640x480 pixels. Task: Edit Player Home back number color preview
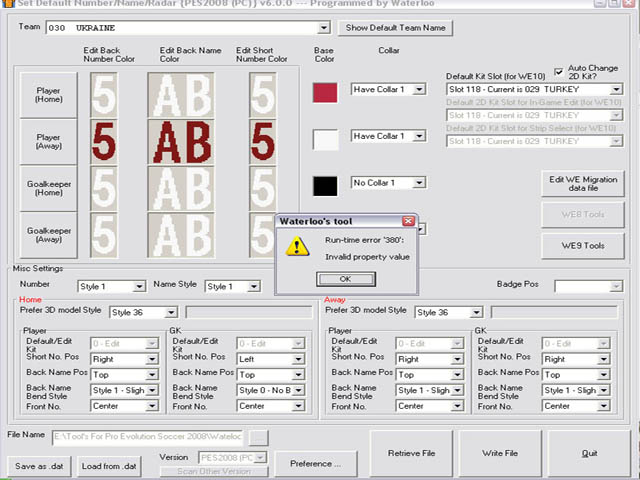click(x=104, y=95)
